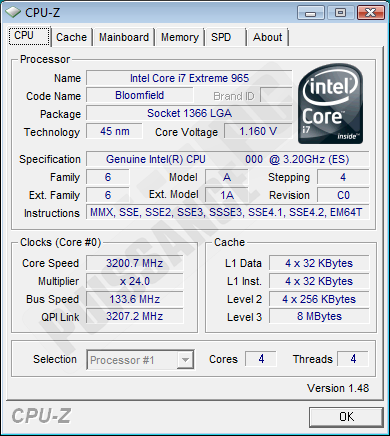Viewport: 390px width, 436px height.
Task: Click the Package value Socket 1366 LGA
Action: tap(189, 113)
